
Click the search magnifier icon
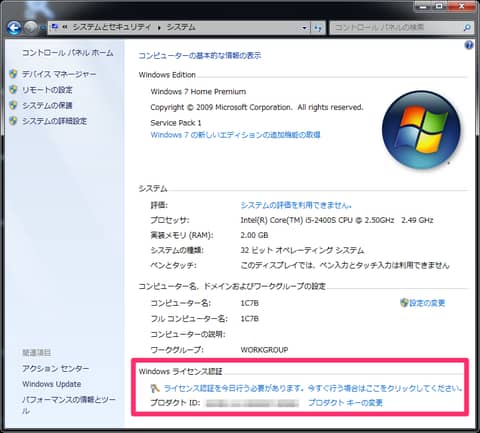point(467,28)
